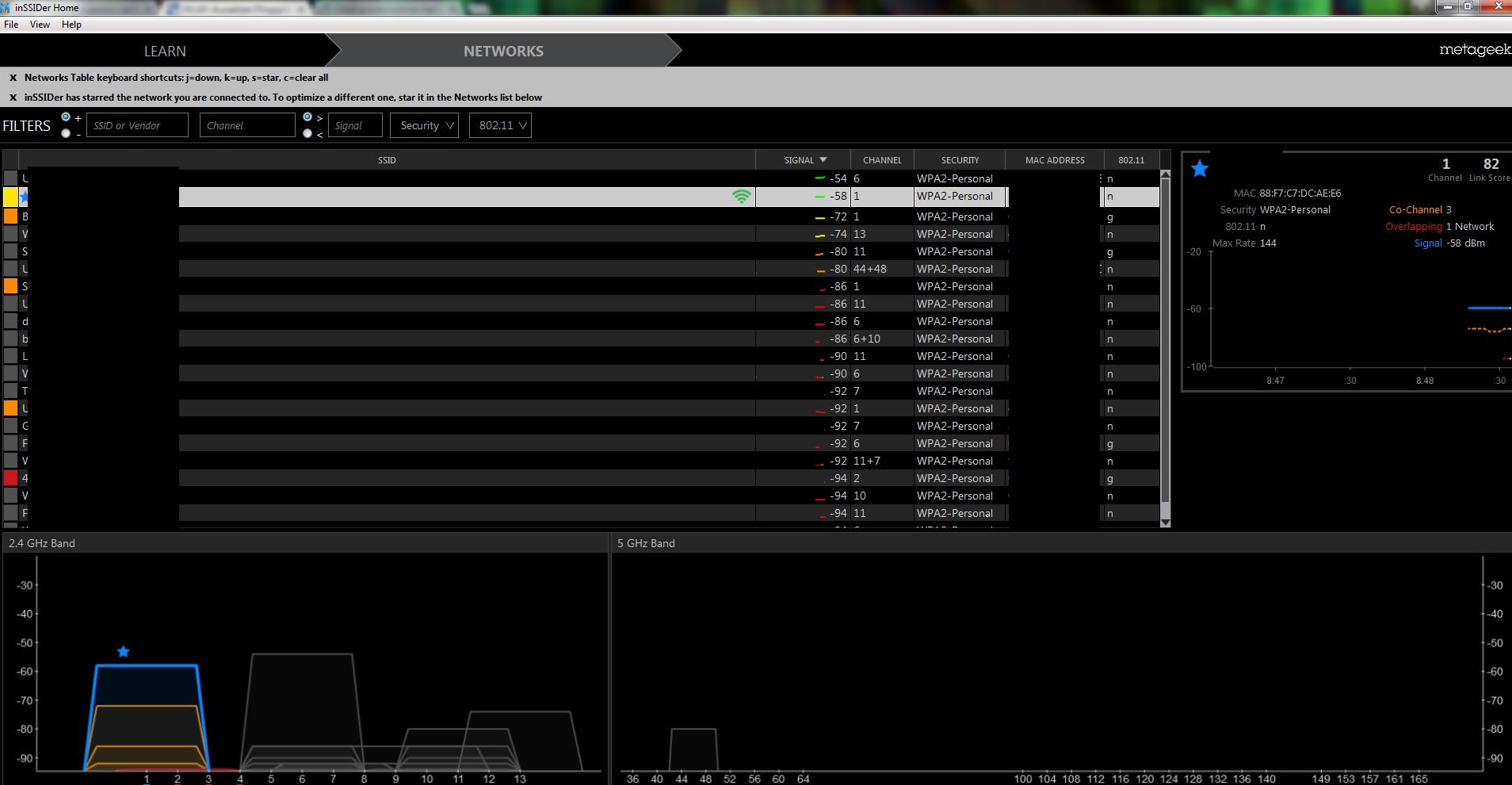Click the networks list scrollbar thumb
This screenshot has height=785, width=1512.
point(1165,339)
